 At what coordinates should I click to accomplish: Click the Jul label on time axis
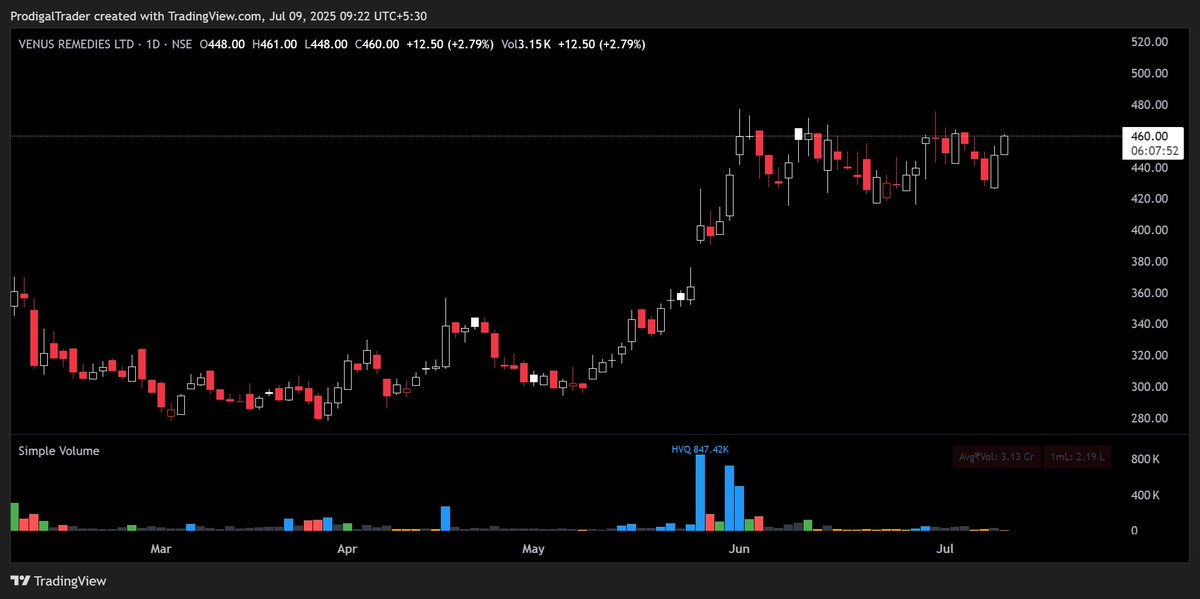click(x=945, y=549)
